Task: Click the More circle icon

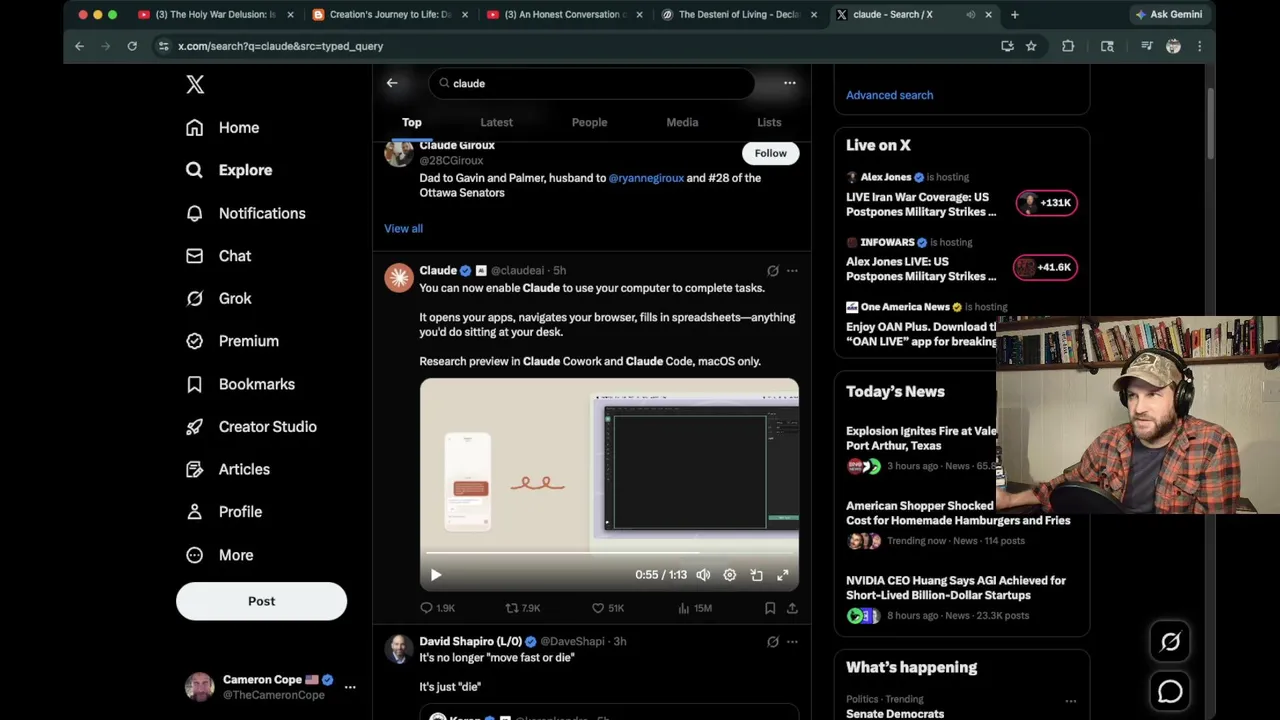Action: [x=195, y=555]
